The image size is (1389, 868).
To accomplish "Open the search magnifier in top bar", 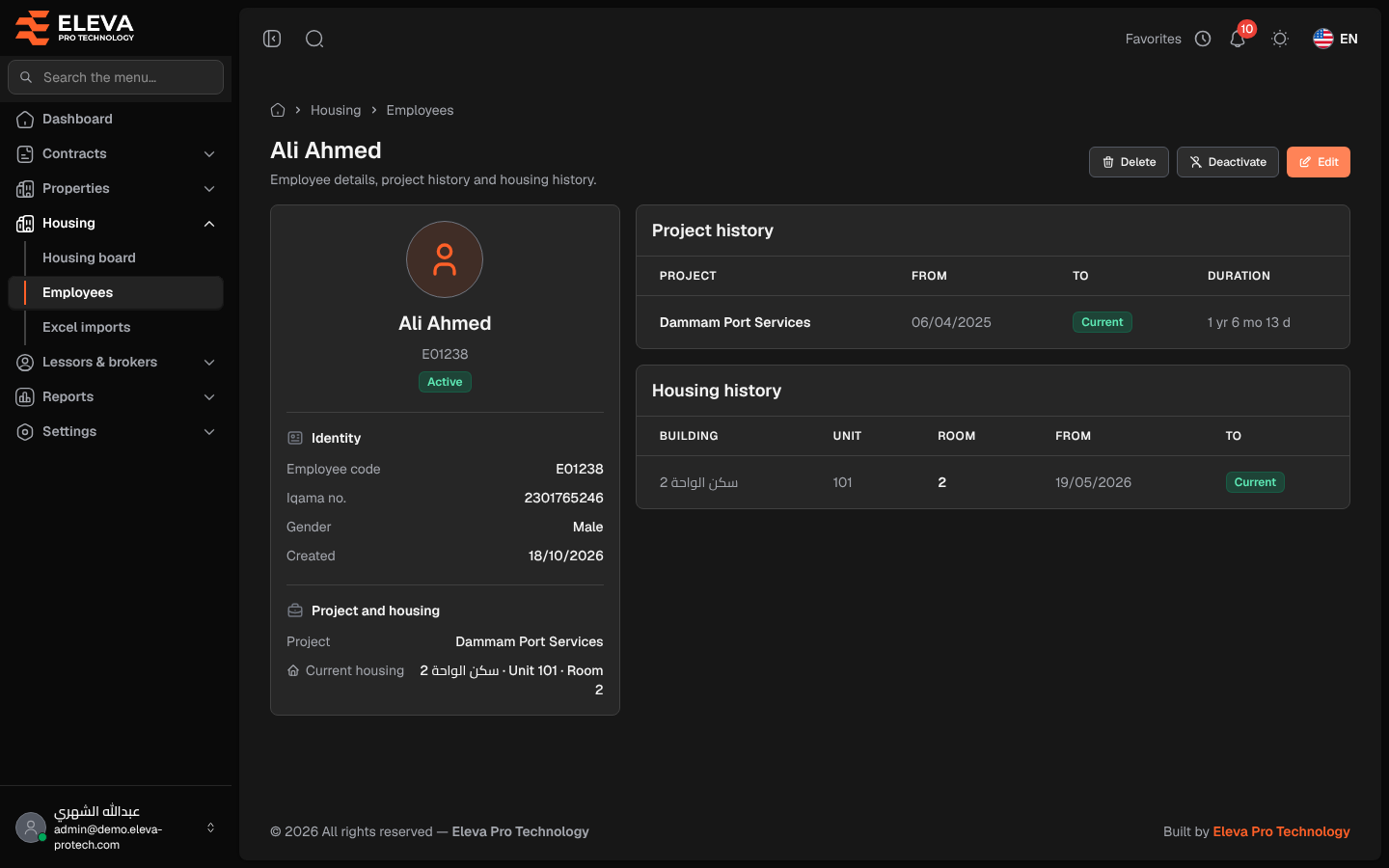I will [314, 39].
